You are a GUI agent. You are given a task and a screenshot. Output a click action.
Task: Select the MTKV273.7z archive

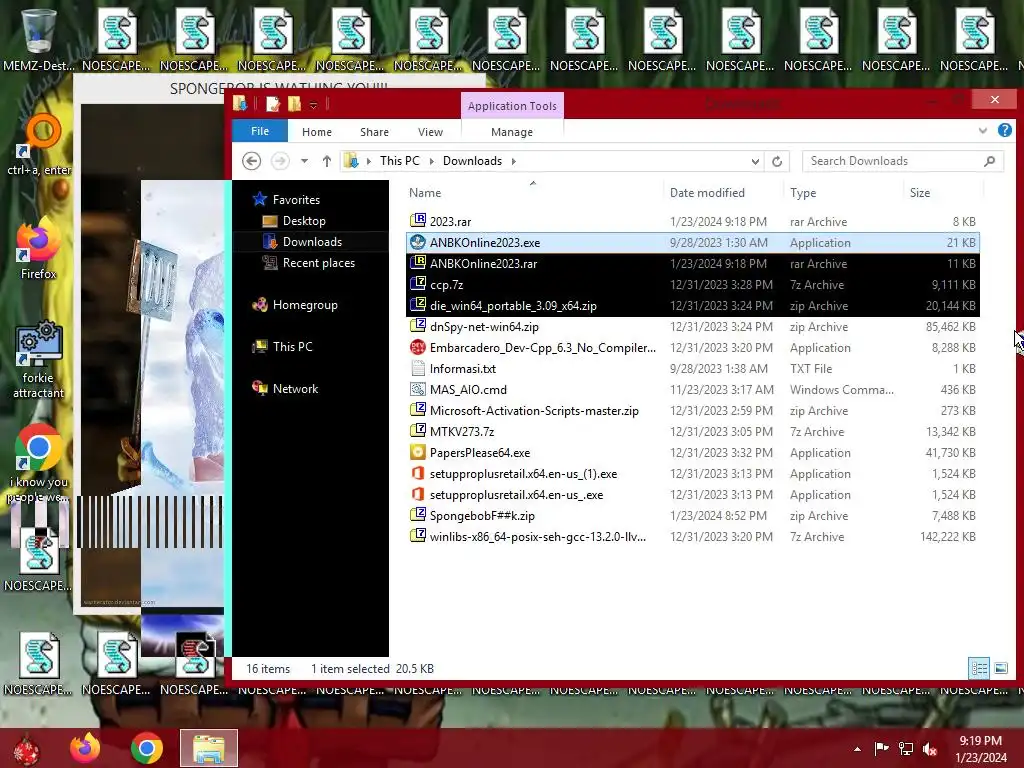pos(692,432)
